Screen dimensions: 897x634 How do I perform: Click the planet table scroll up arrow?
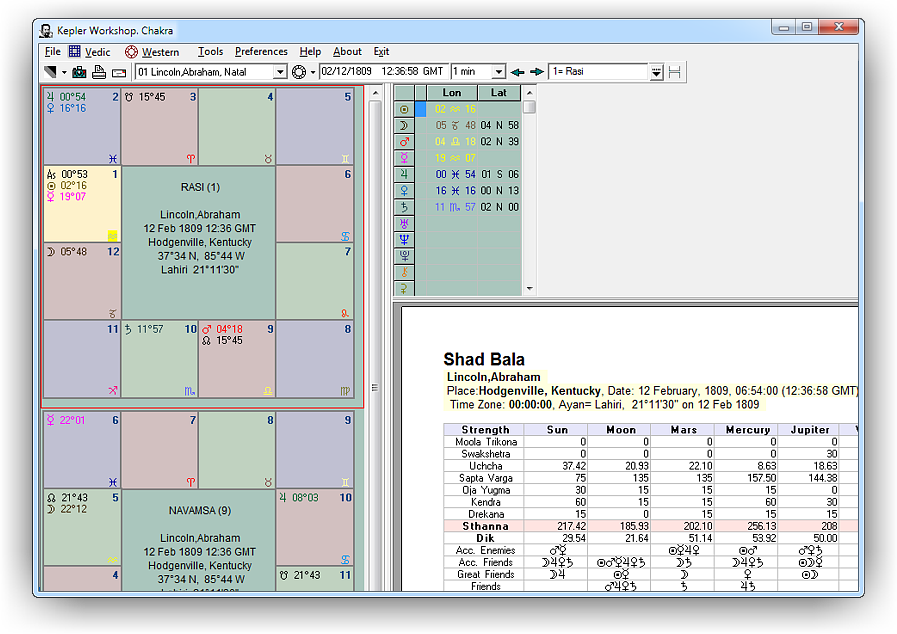tap(529, 93)
